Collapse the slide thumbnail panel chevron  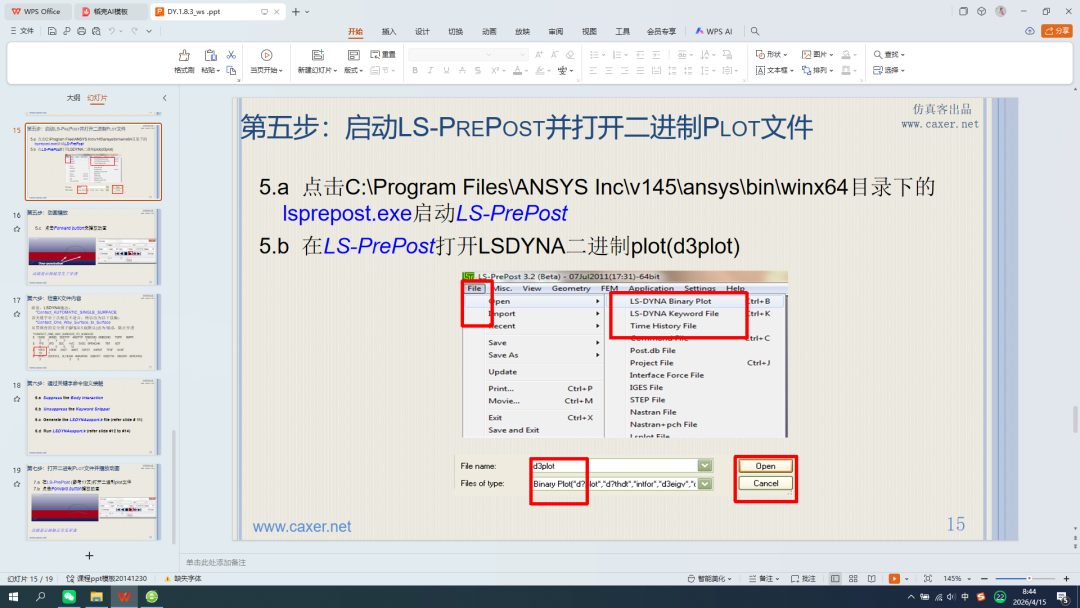pyautogui.click(x=165, y=98)
